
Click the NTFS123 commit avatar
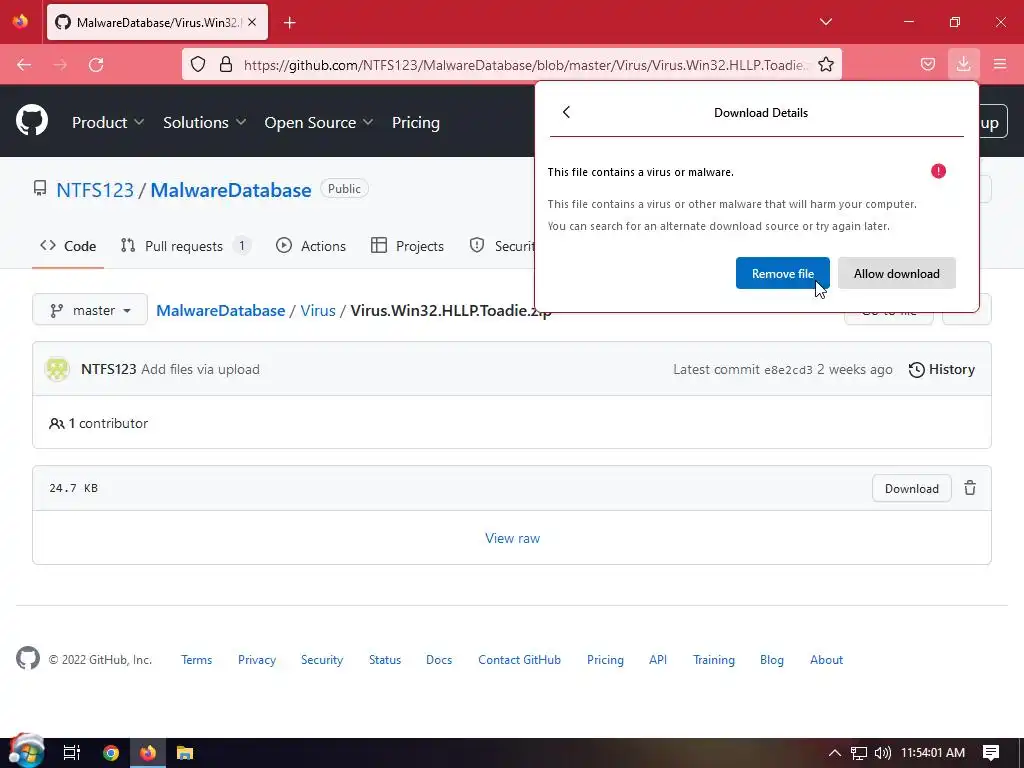pyautogui.click(x=57, y=369)
